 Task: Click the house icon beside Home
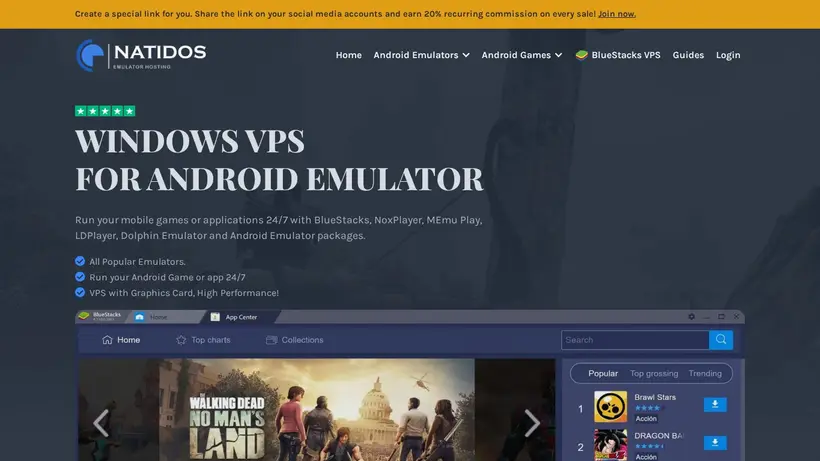coord(107,340)
